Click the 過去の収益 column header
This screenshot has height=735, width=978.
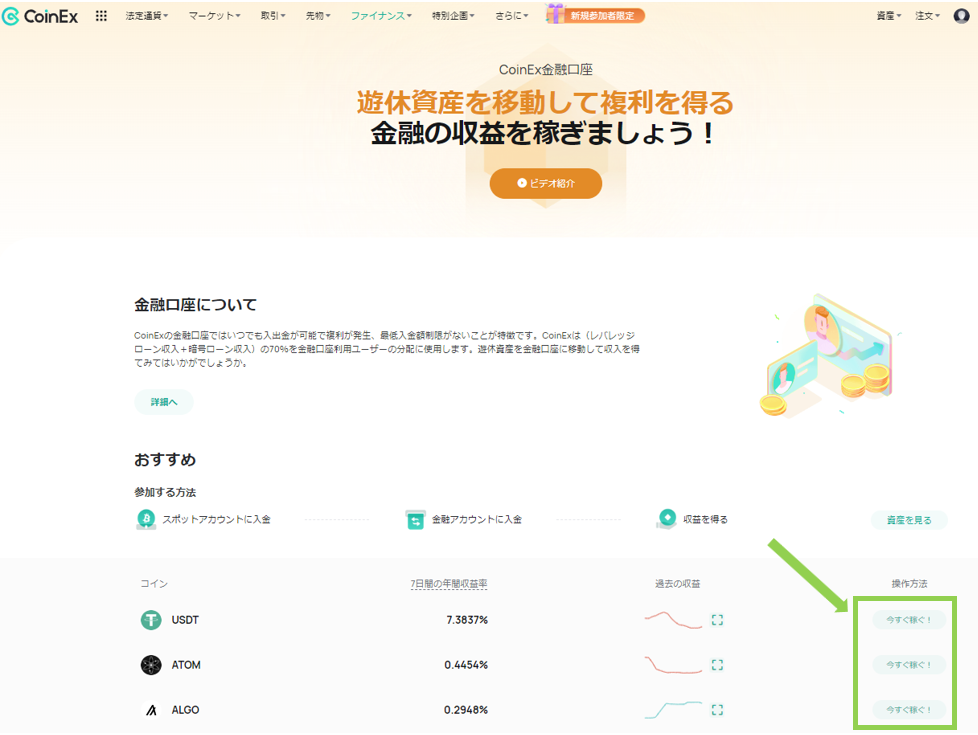click(677, 583)
